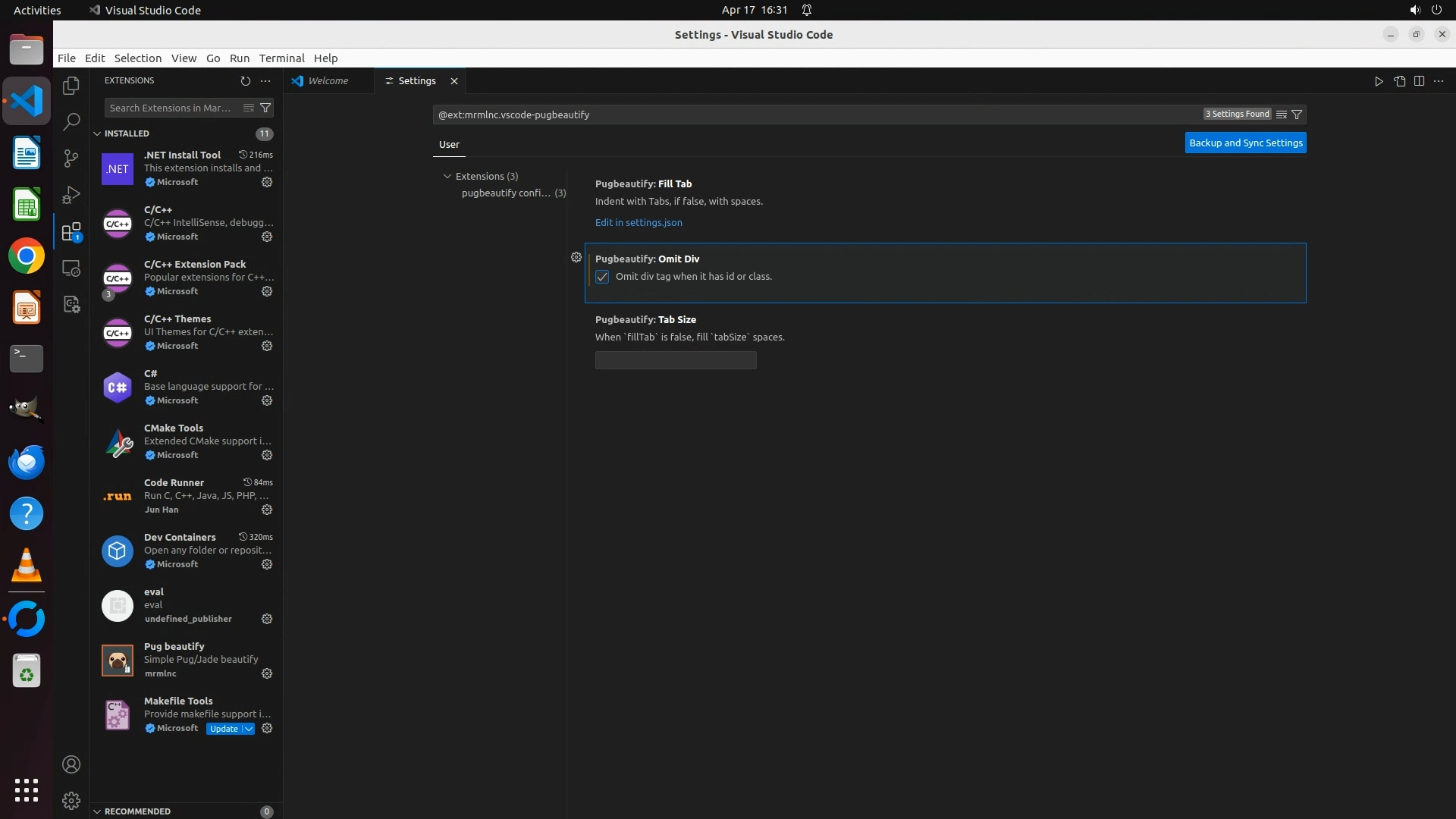The height and width of the screenshot is (819, 1456).
Task: Switch to the Welcome tab
Action: (328, 81)
